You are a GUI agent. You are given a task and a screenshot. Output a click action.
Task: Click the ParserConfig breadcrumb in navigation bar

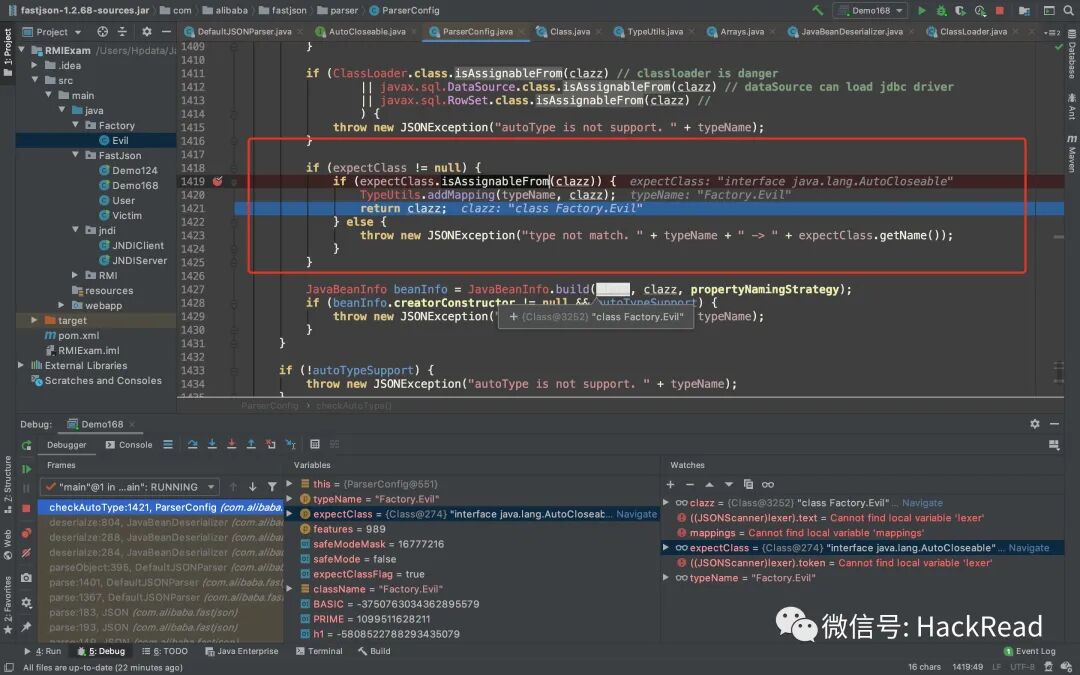click(x=404, y=10)
